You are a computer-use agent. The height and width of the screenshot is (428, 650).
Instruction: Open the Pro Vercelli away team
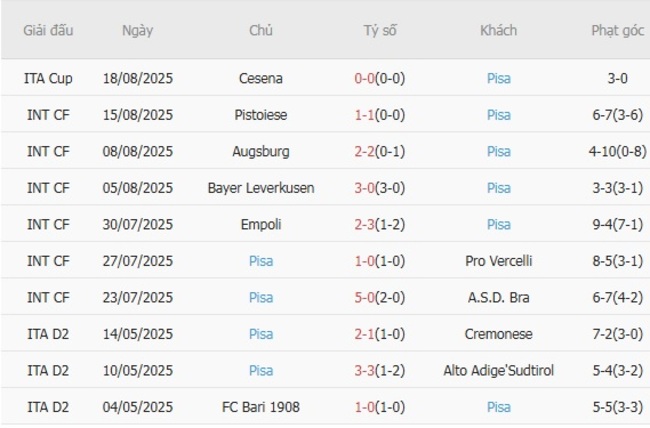tap(498, 261)
